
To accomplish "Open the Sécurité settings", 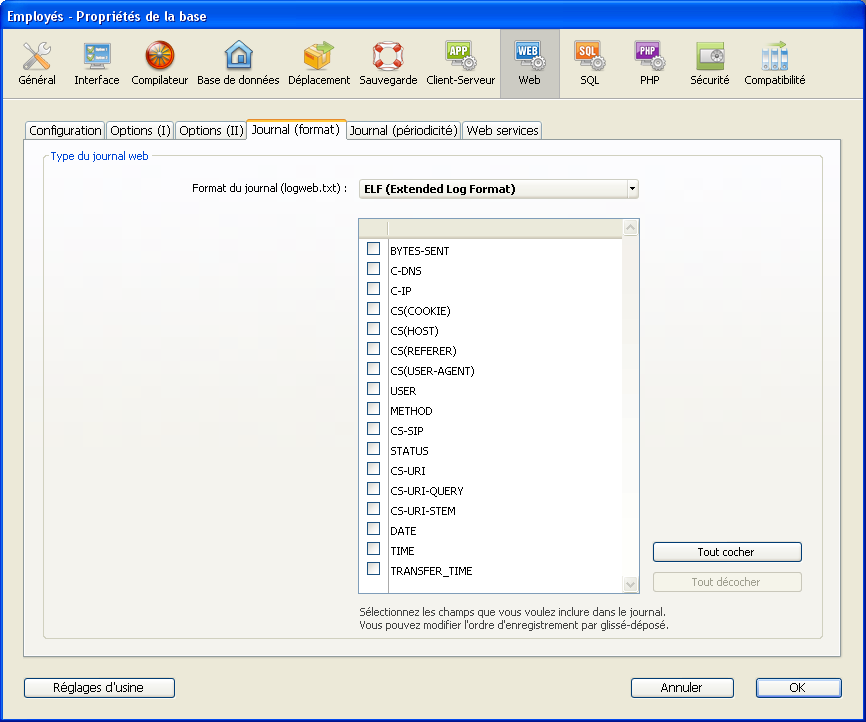I will (710, 63).
